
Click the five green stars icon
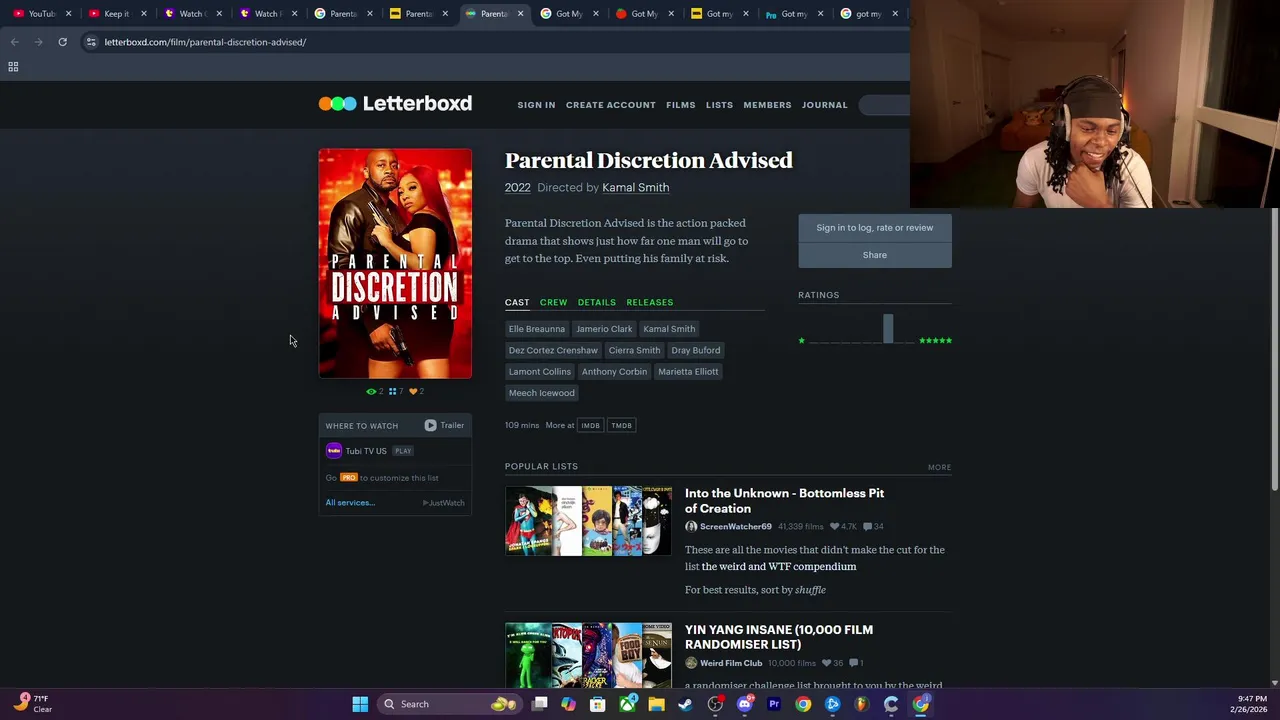(x=936, y=341)
